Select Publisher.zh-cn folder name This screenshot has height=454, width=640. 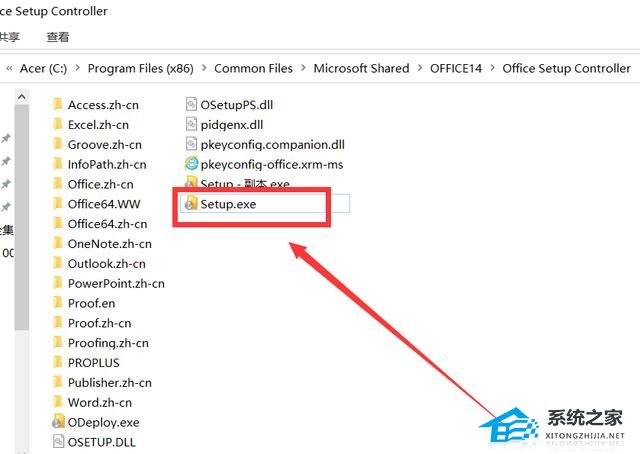pos(110,383)
